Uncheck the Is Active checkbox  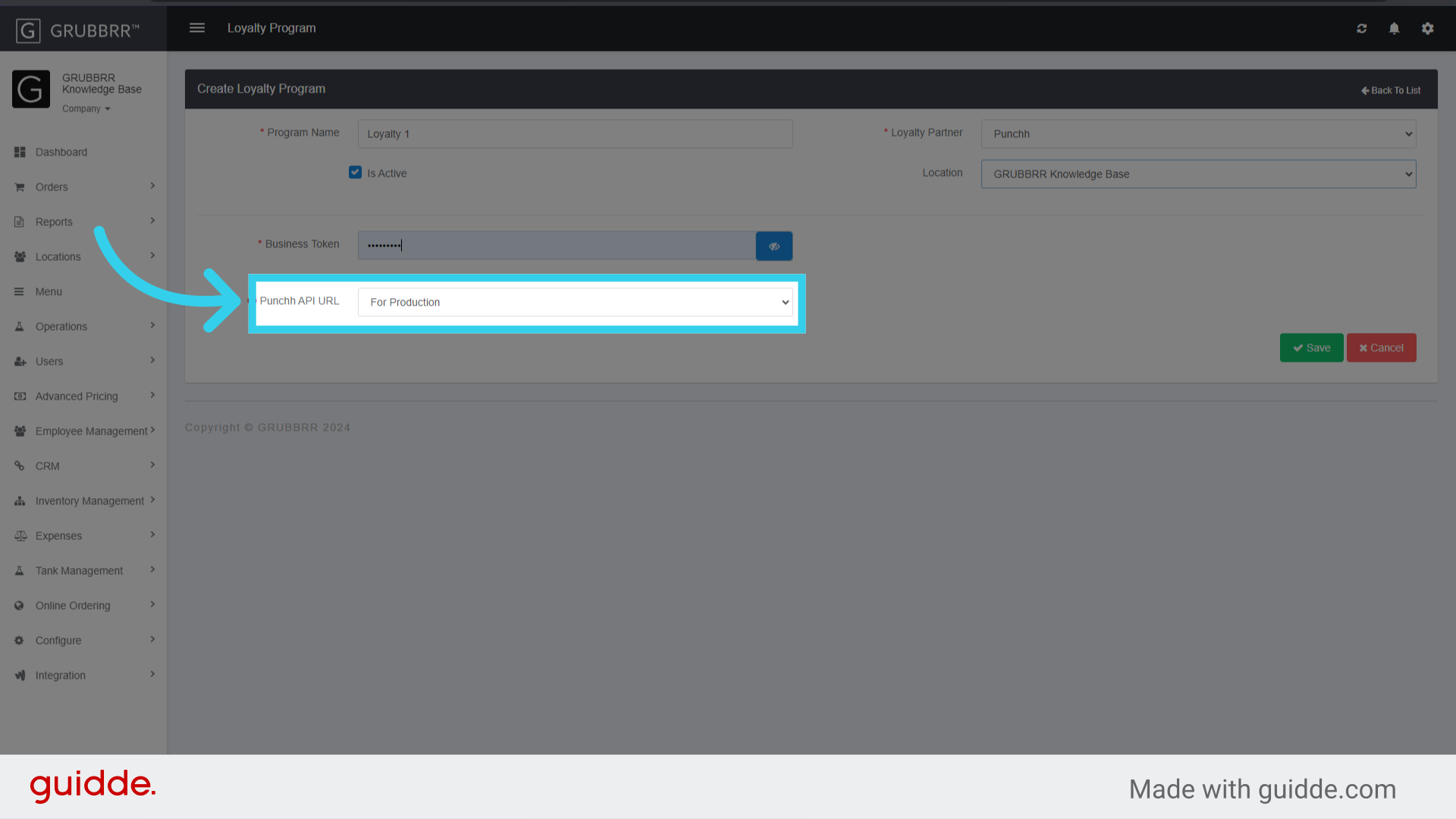click(x=355, y=172)
